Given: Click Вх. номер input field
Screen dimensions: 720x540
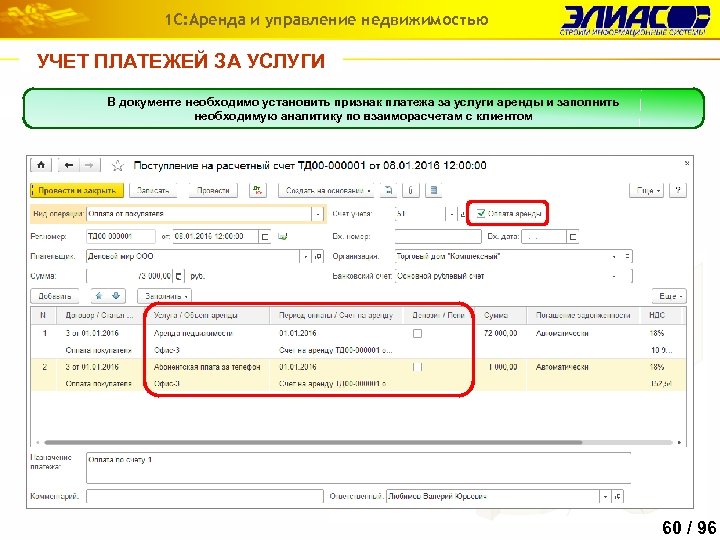Looking at the screenshot, I should 438,236.
